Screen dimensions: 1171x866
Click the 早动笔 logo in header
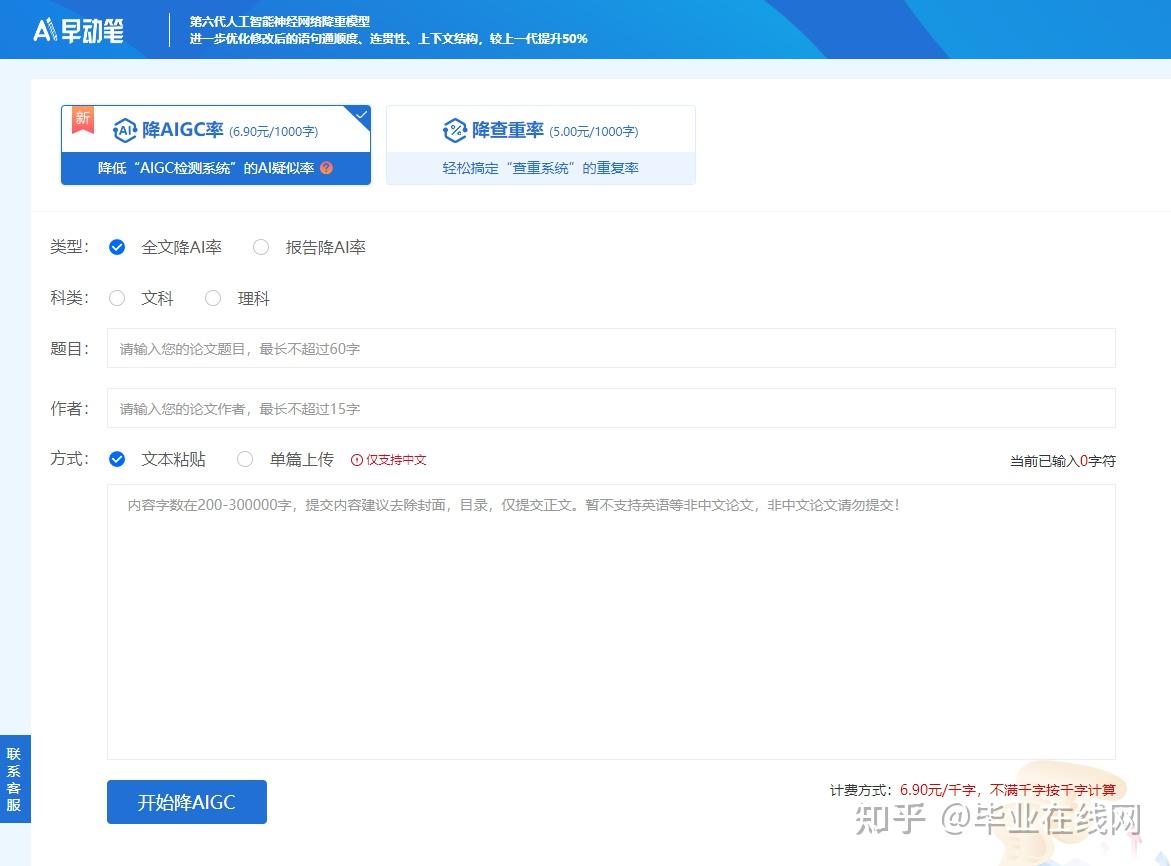point(78,30)
